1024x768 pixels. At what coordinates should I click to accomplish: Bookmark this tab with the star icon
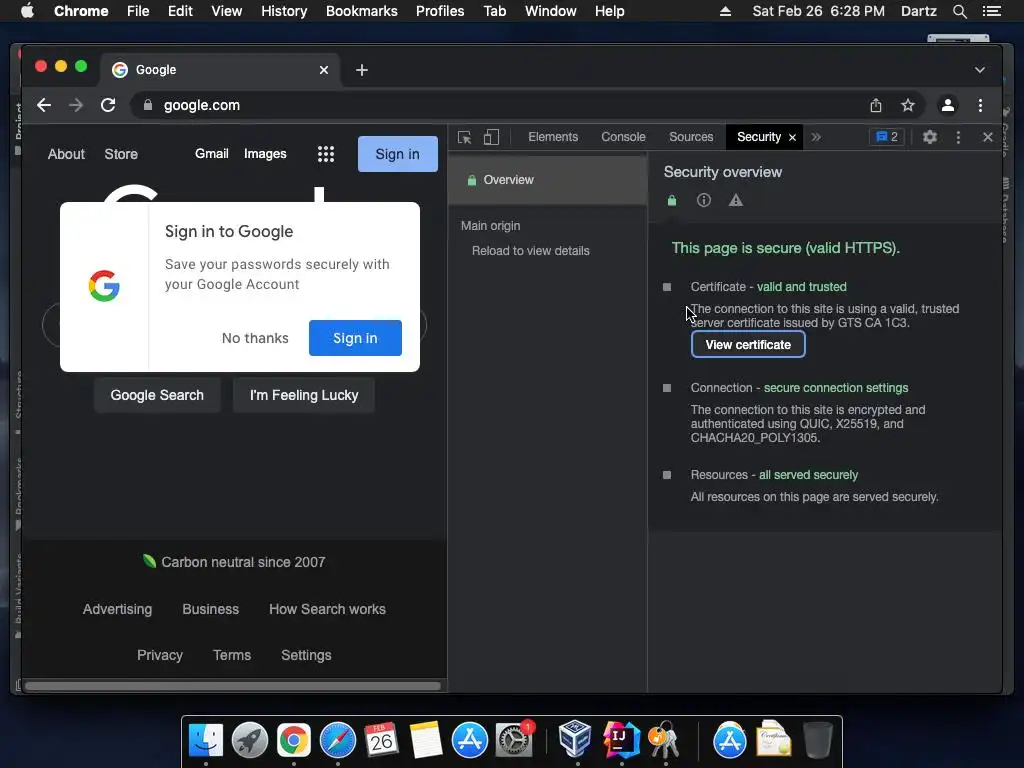(x=908, y=105)
